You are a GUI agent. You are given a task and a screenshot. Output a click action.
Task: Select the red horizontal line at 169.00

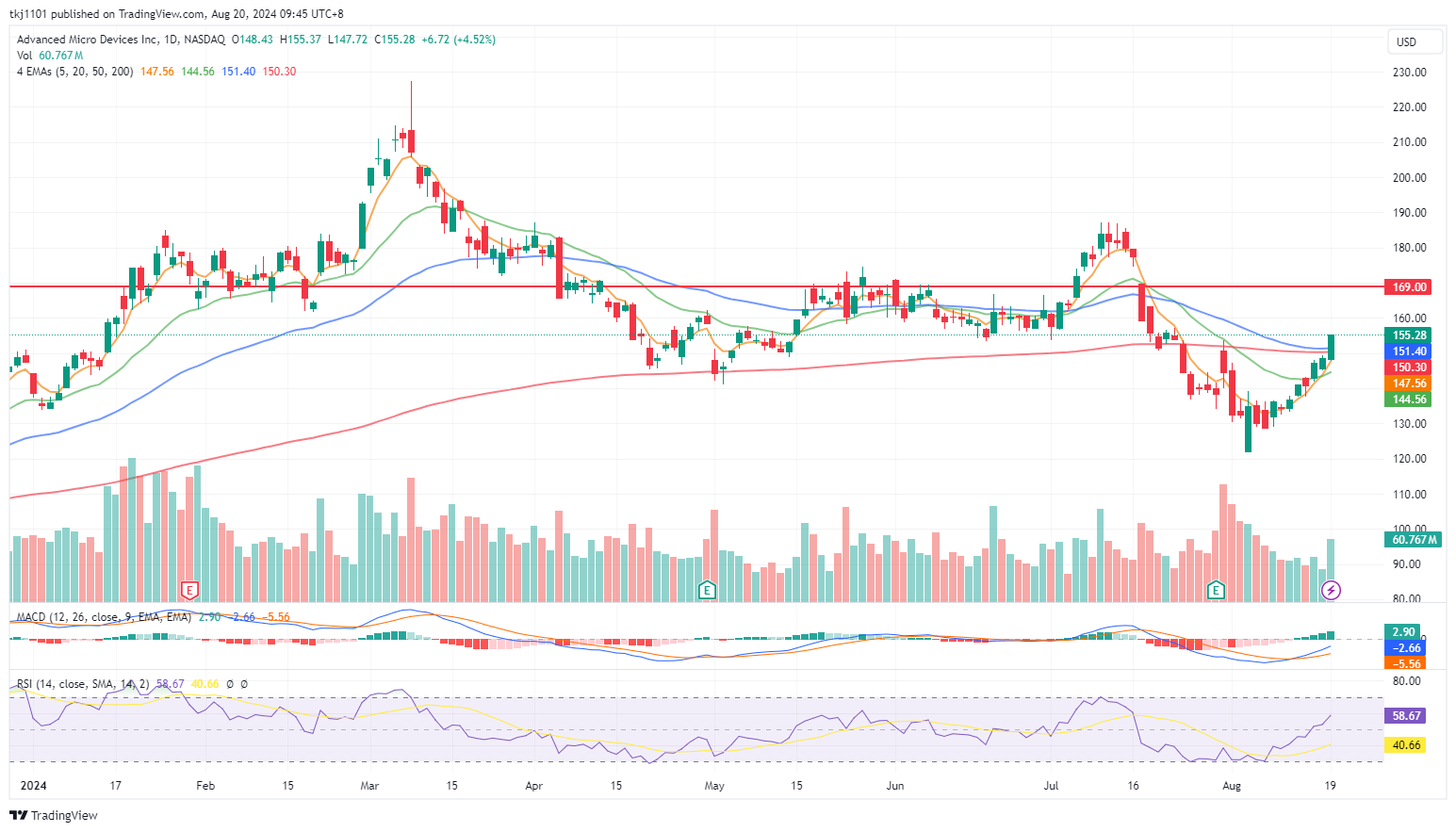(695, 285)
